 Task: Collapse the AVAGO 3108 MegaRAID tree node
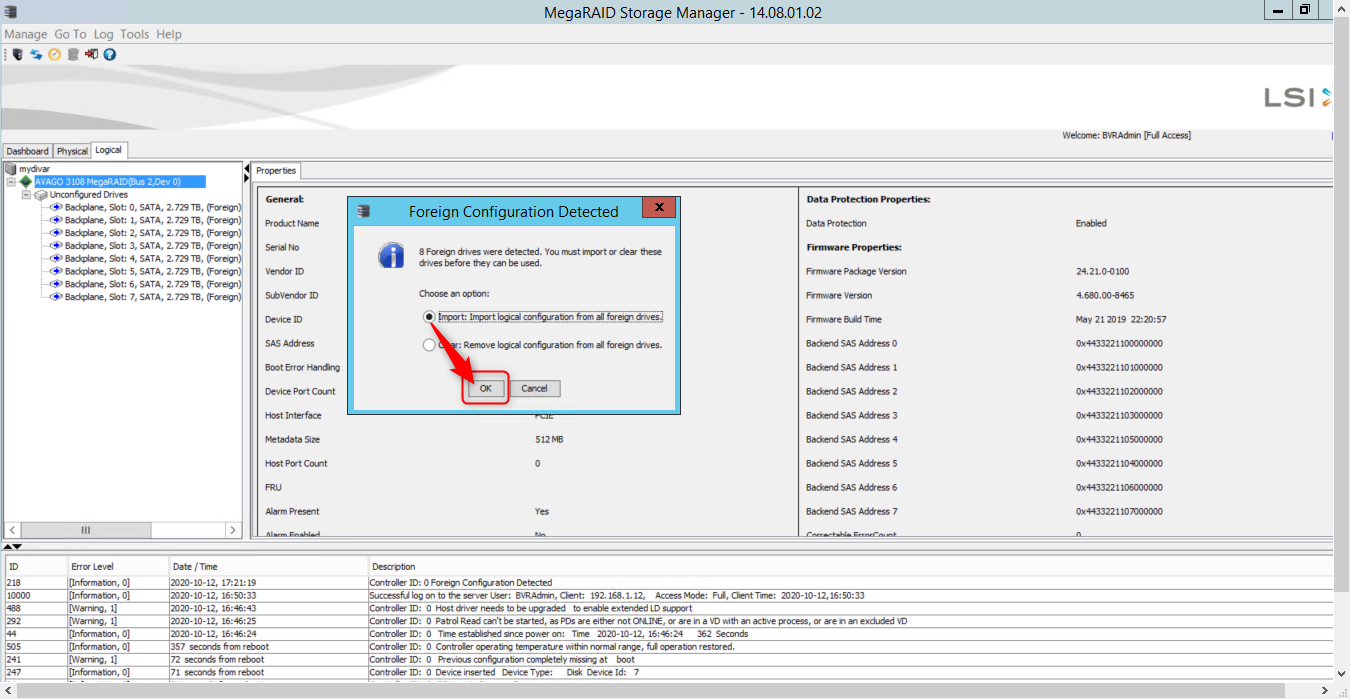click(11, 182)
